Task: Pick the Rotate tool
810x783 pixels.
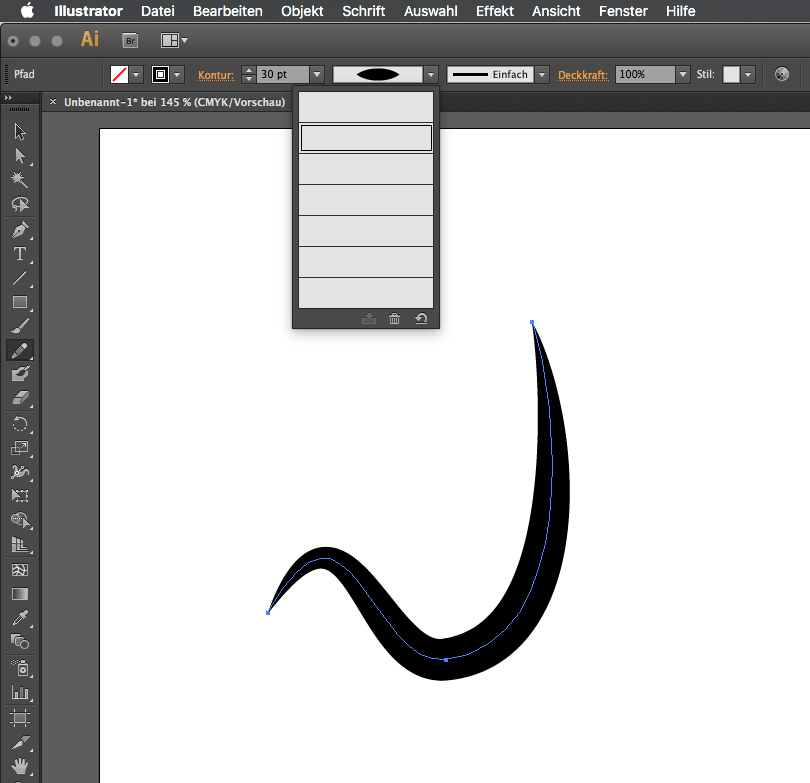Action: pos(20,424)
